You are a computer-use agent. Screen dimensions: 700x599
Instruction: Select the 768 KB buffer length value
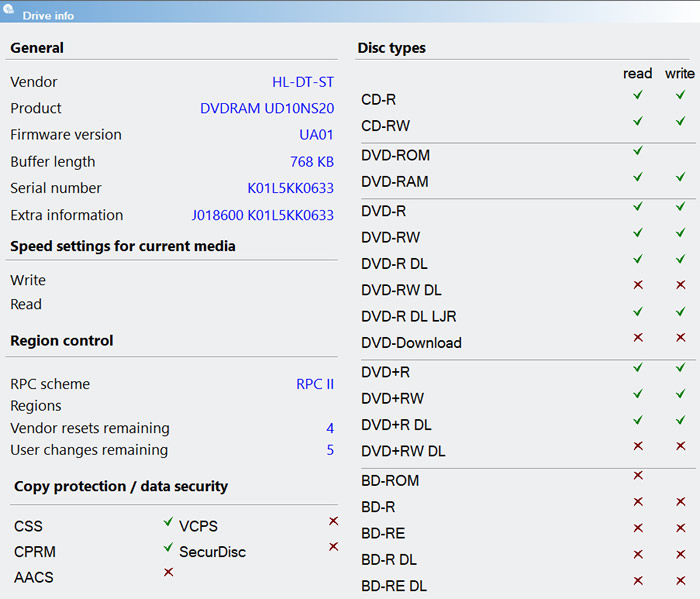coord(312,161)
